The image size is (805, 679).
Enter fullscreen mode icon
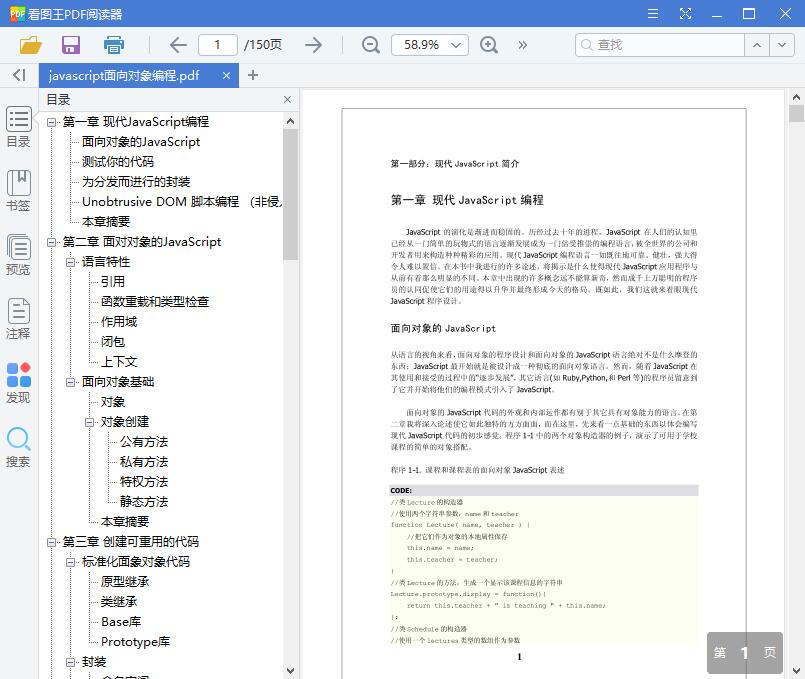pos(685,13)
